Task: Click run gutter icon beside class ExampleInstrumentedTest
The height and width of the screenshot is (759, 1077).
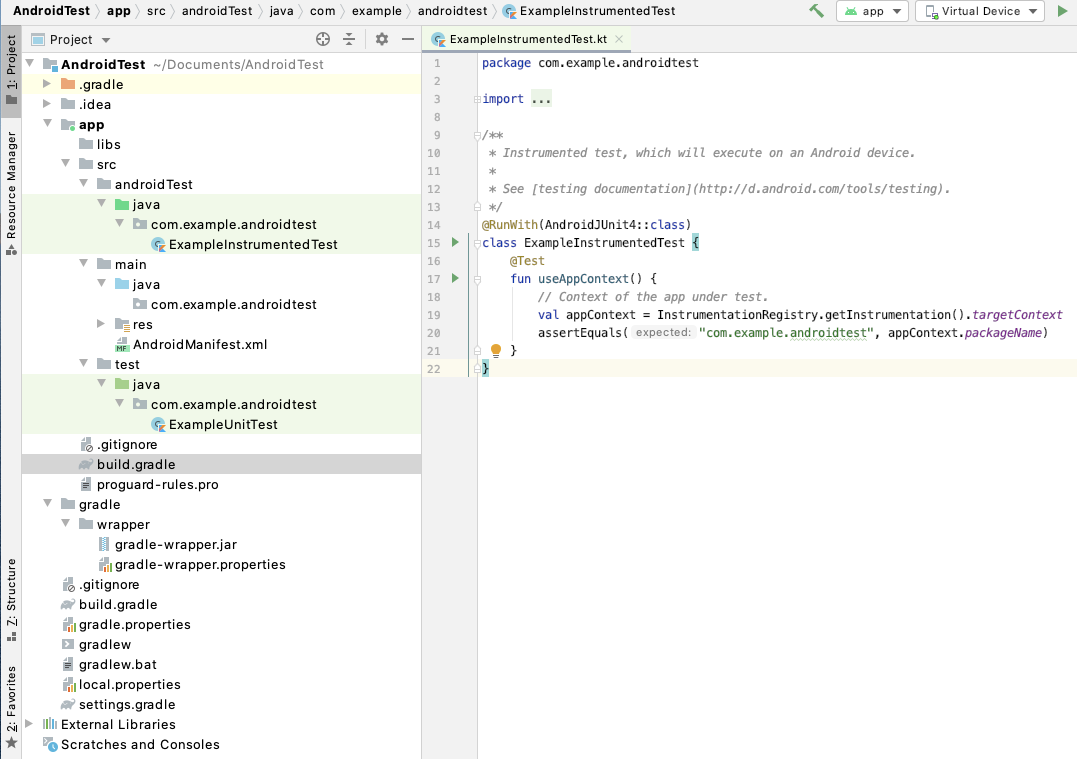Action: tap(455, 243)
